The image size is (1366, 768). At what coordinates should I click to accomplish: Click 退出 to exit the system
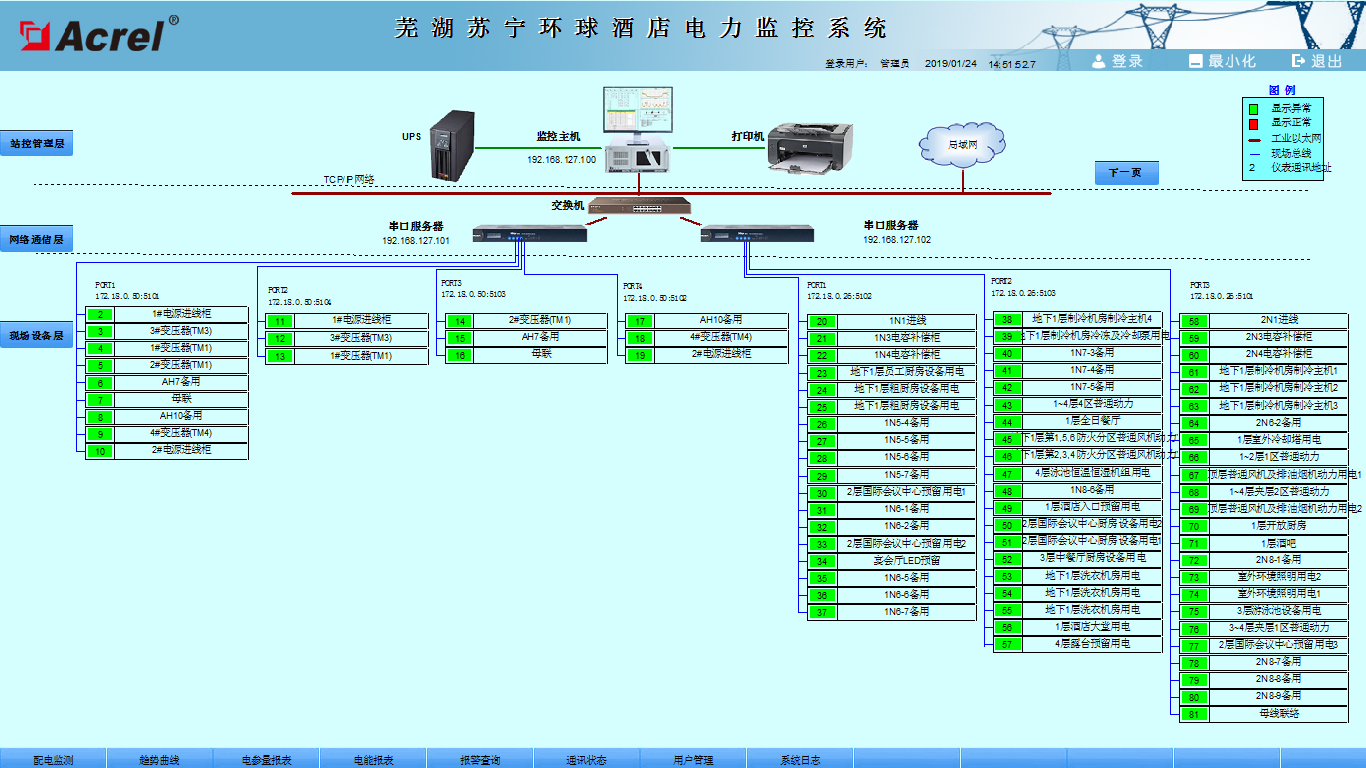pyautogui.click(x=1317, y=61)
